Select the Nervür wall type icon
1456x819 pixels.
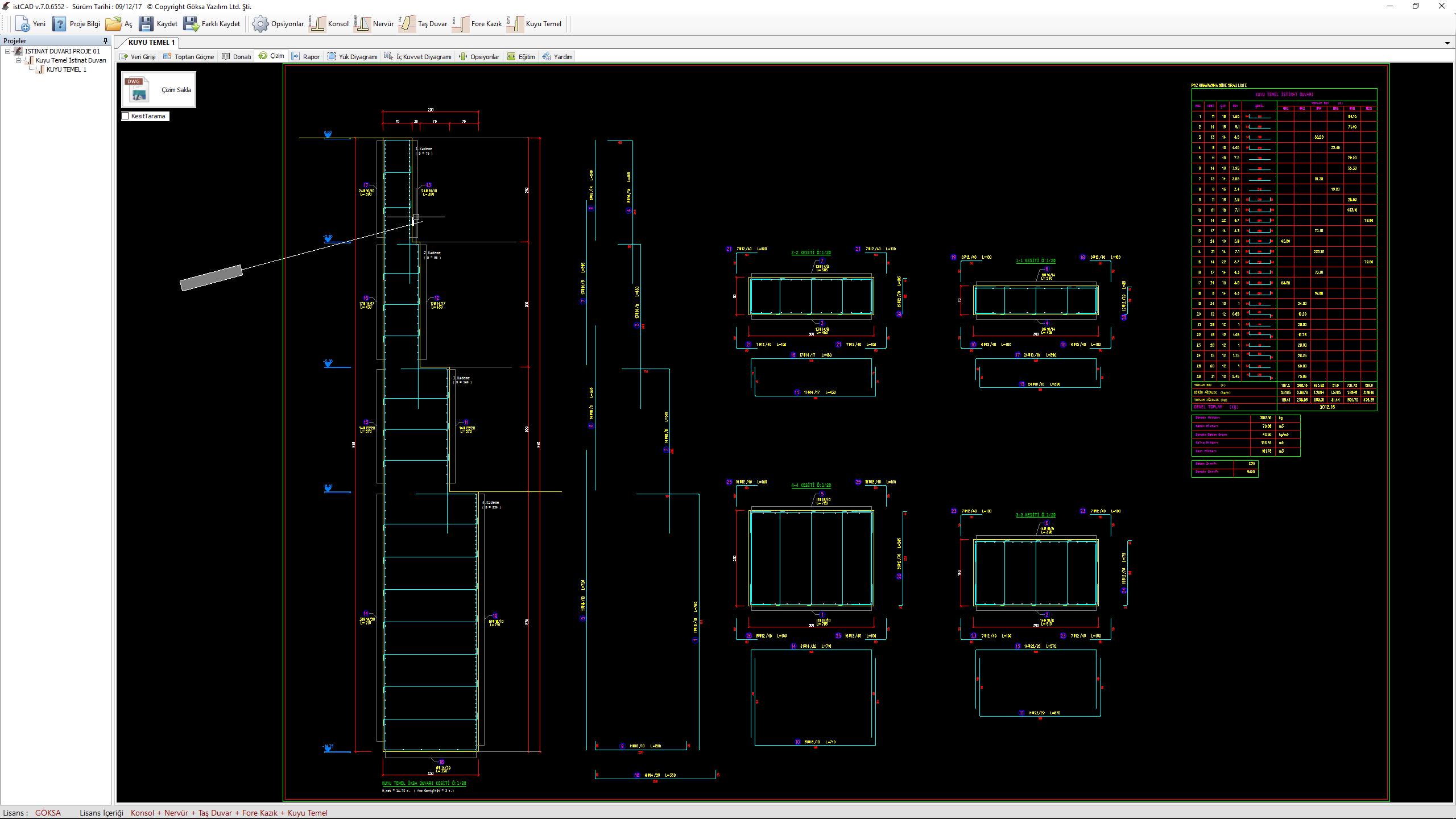pyautogui.click(x=362, y=24)
